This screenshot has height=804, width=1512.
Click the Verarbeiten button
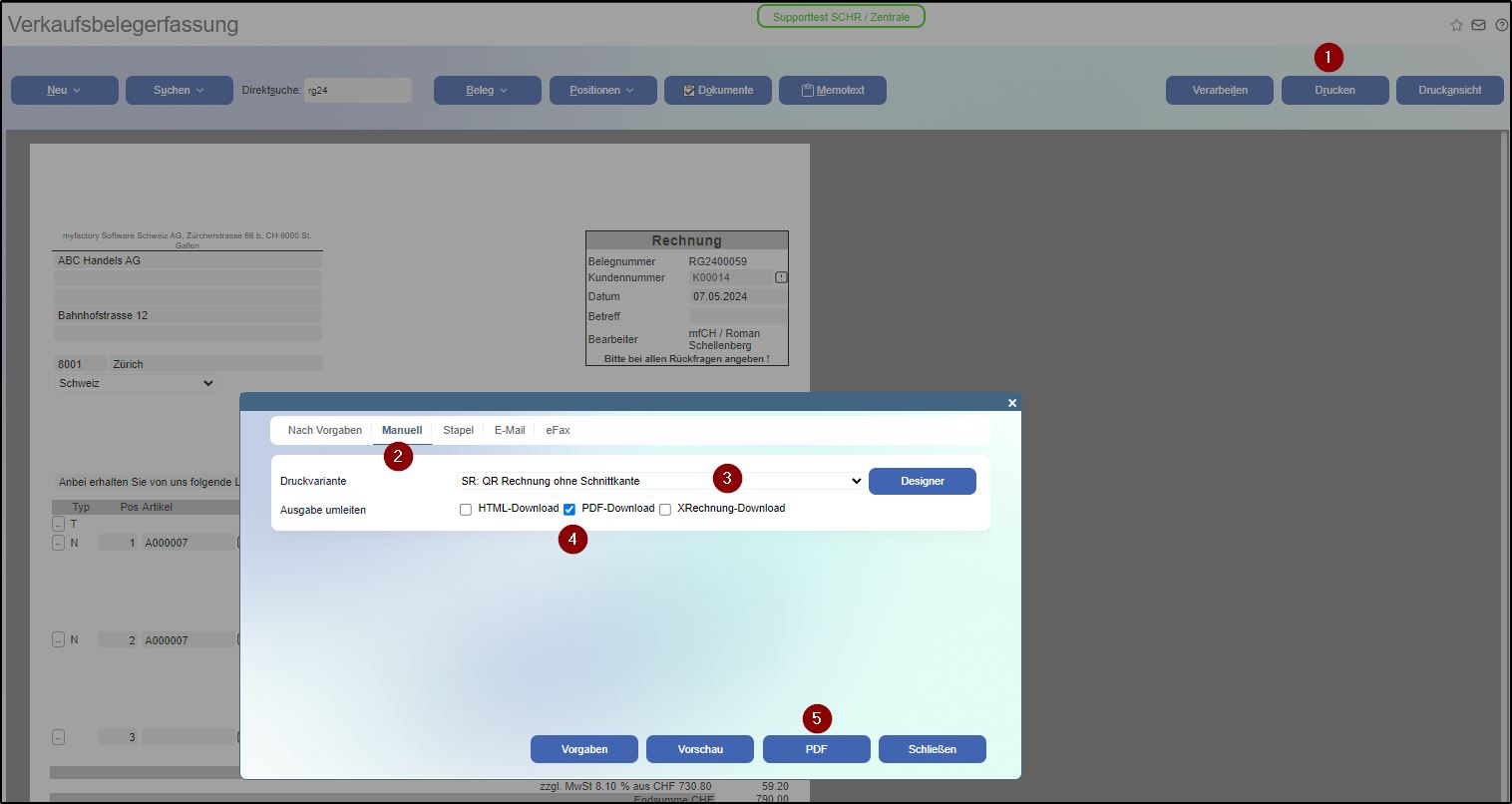pyautogui.click(x=1220, y=90)
